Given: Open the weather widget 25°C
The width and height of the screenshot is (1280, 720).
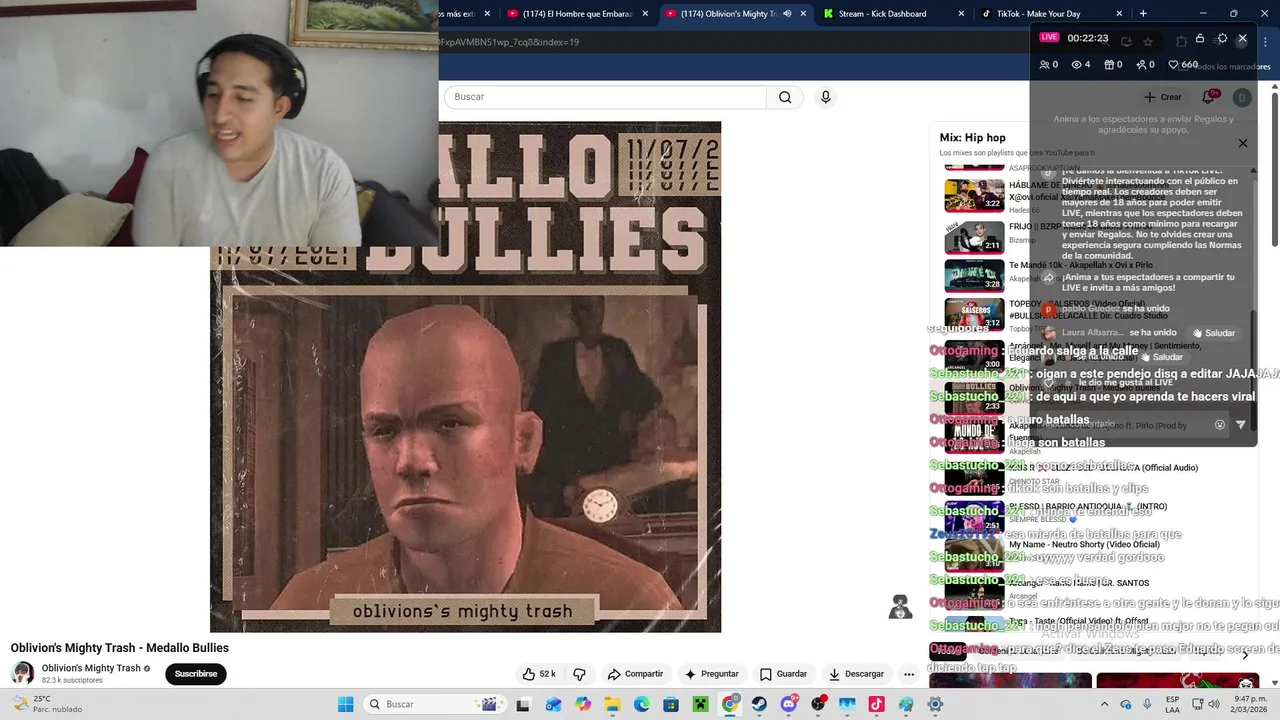Looking at the screenshot, I should tap(45, 704).
